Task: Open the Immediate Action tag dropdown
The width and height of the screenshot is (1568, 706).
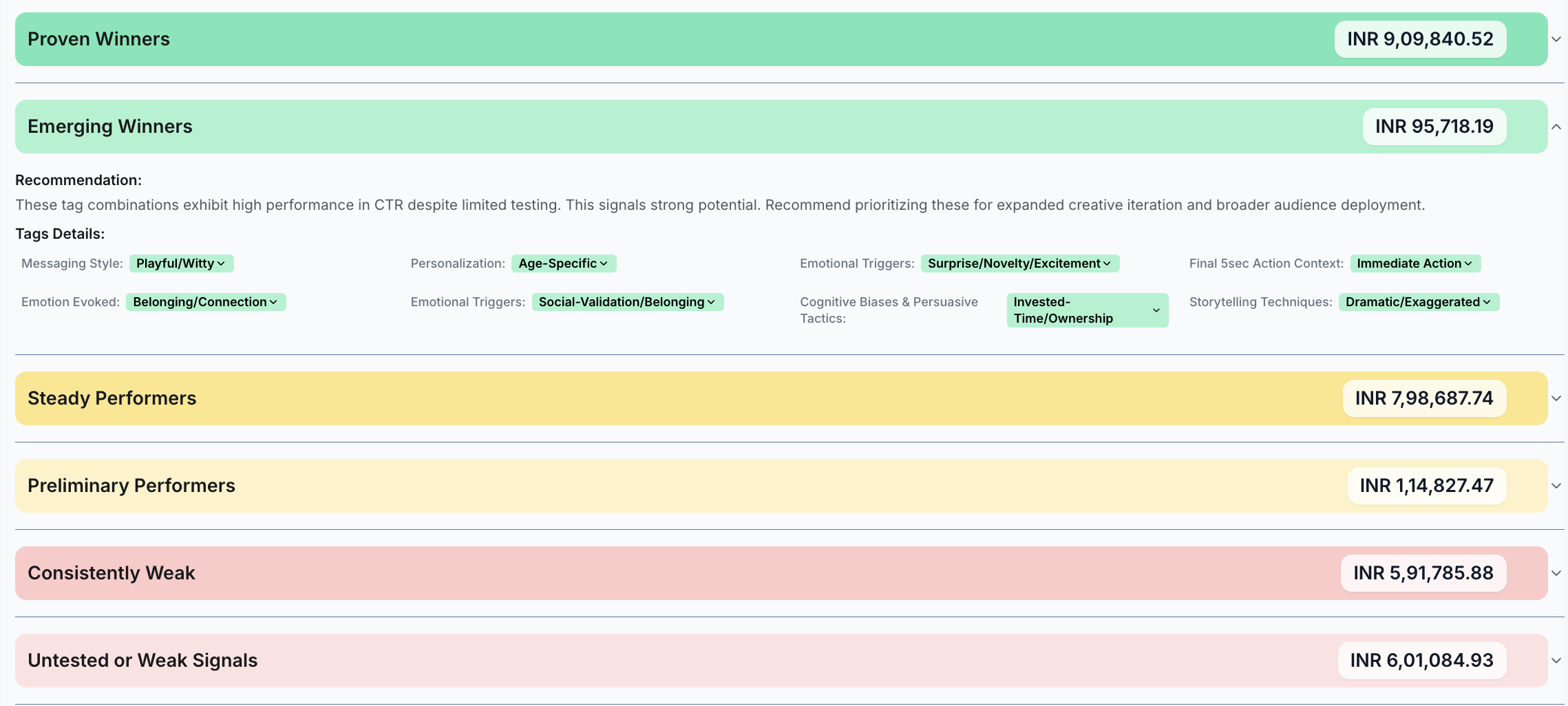Action: coord(1415,264)
